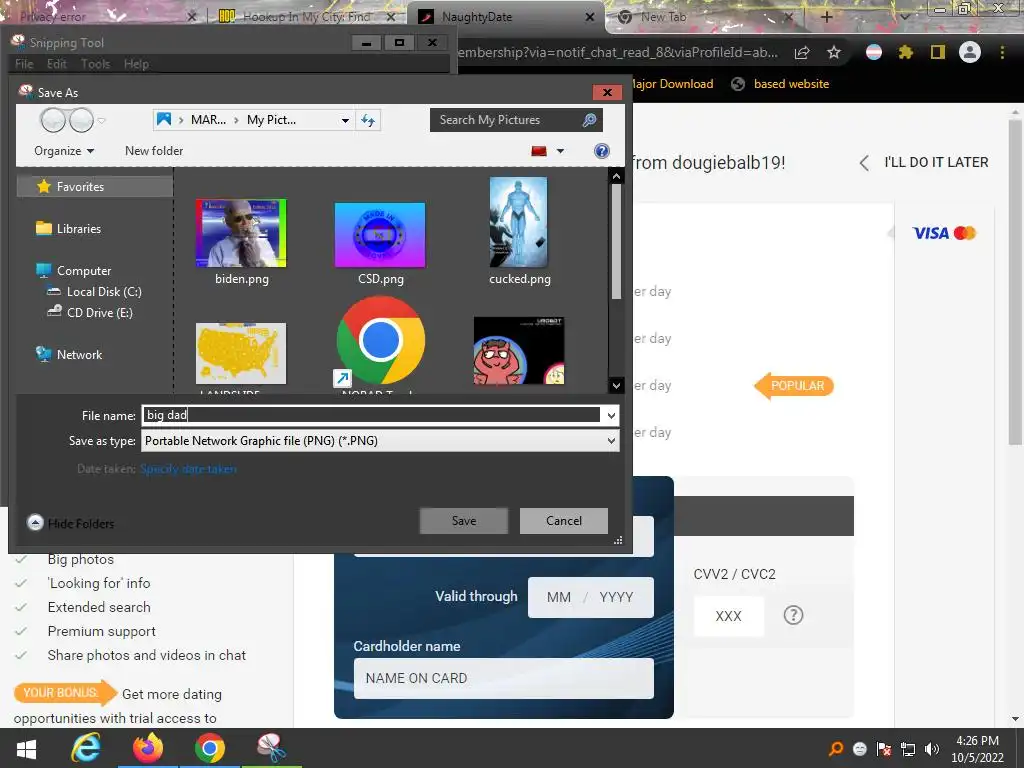Click I'LL DO IT LATER link
The image size is (1024, 768).
924,162
